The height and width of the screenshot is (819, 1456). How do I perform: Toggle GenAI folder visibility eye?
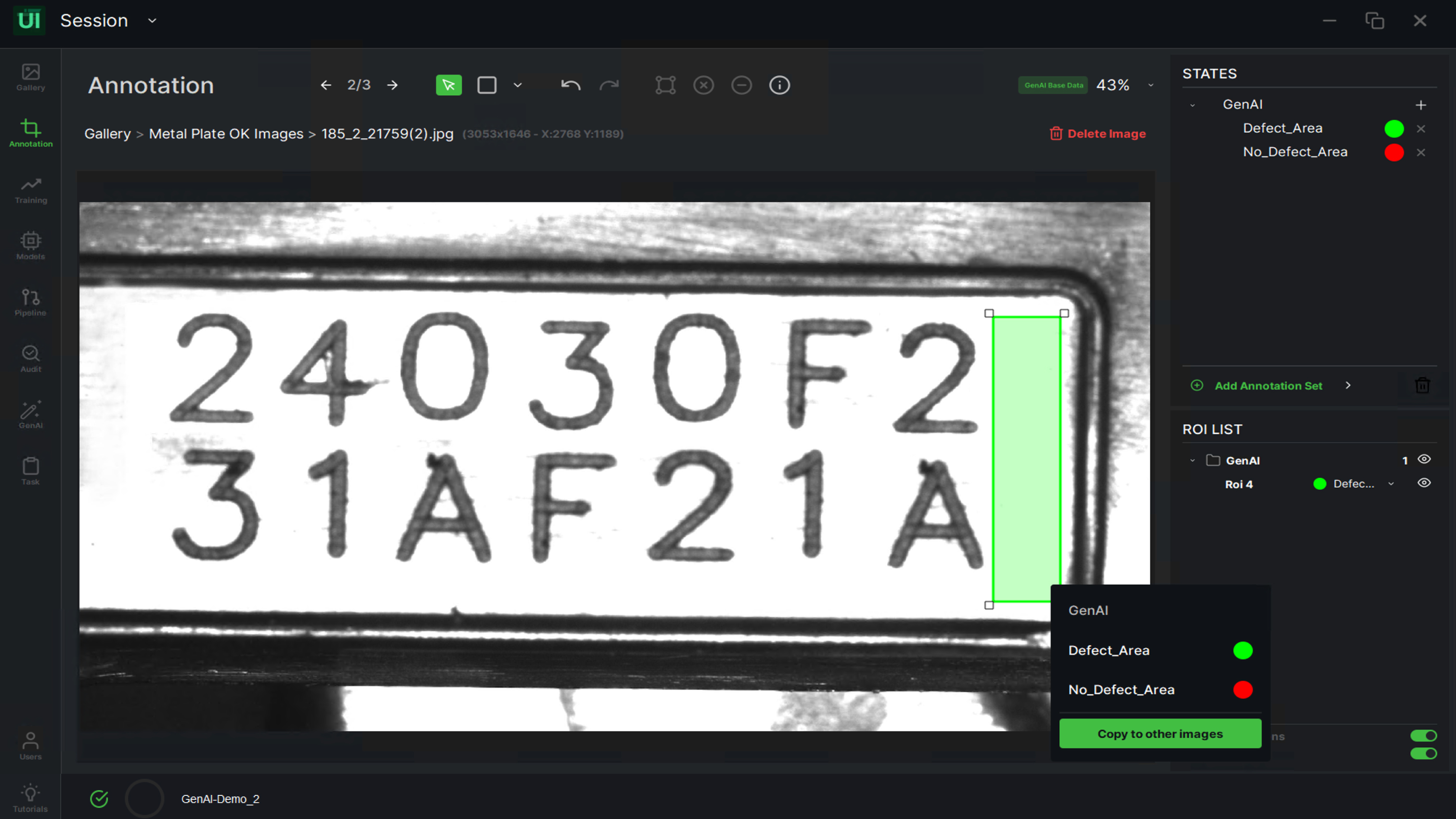pos(1423,459)
